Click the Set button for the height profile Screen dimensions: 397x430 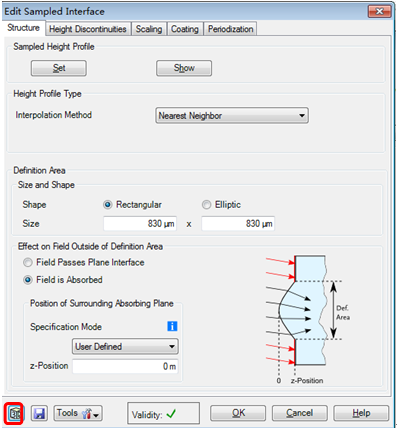(59, 68)
